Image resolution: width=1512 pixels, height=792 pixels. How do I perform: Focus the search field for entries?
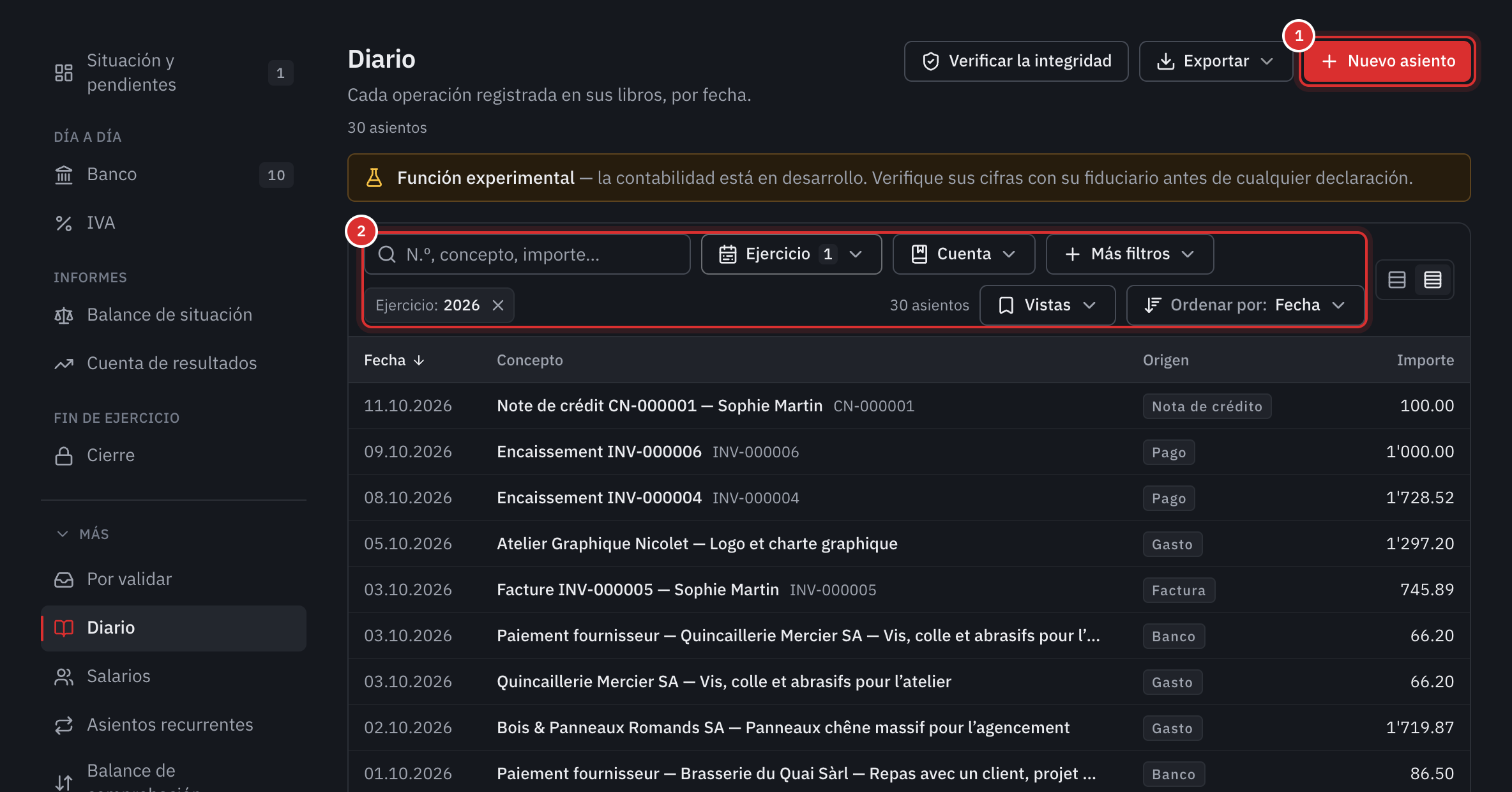[527, 254]
